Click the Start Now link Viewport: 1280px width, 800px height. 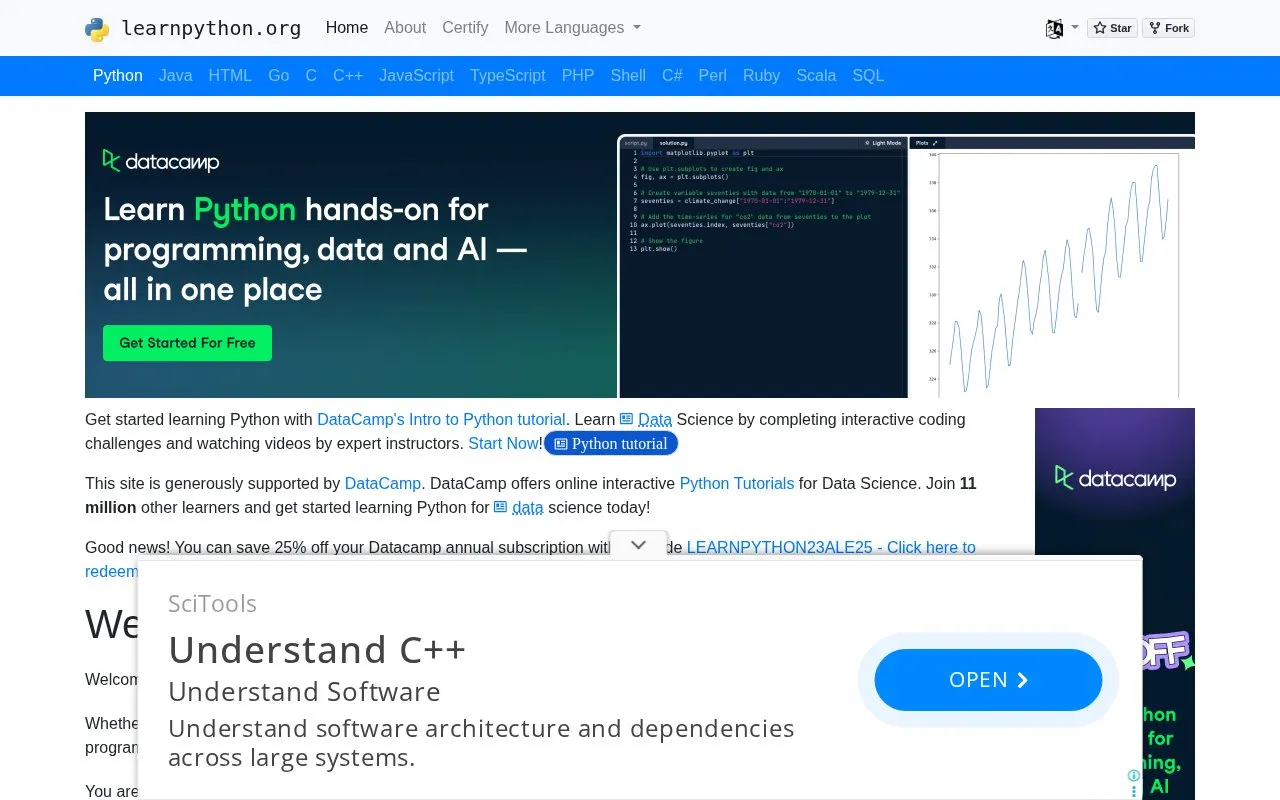tap(504, 443)
